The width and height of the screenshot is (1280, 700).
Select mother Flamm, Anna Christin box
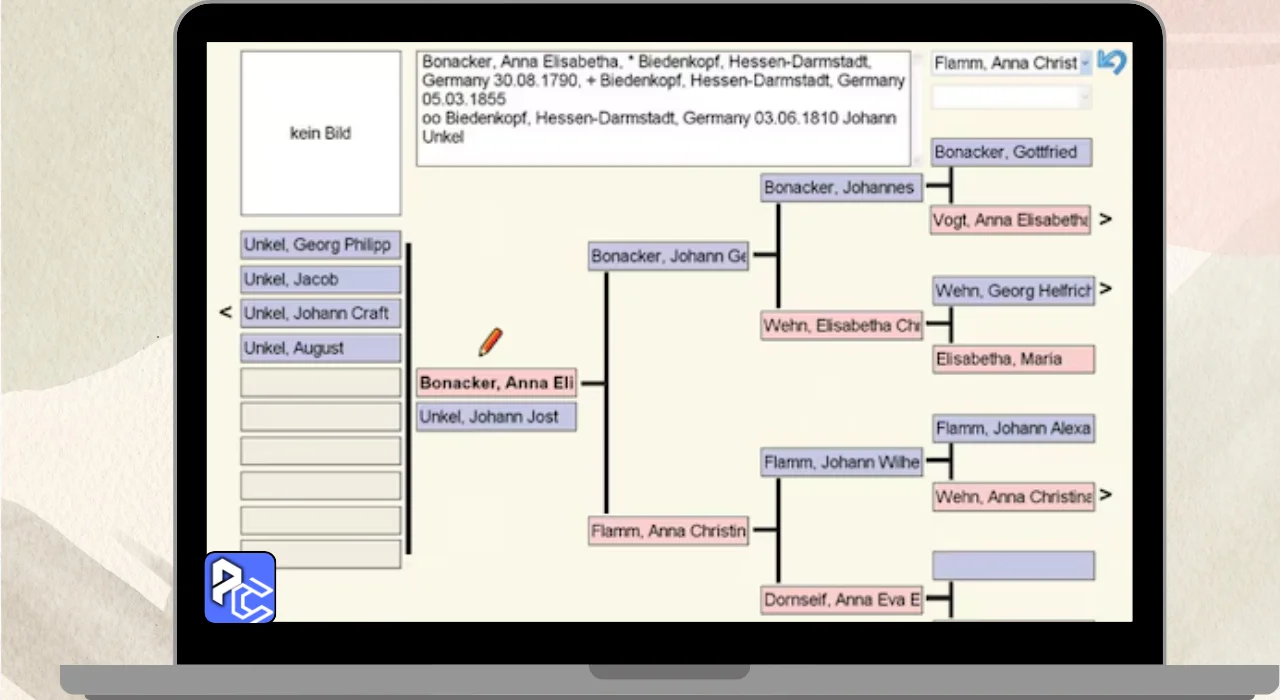point(668,531)
